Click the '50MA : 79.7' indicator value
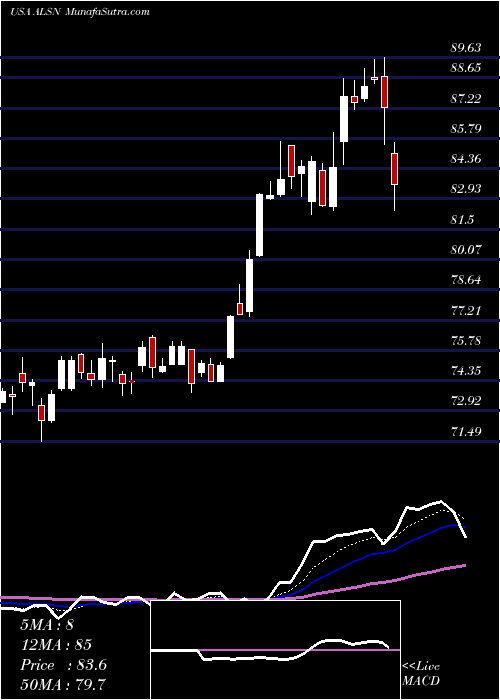 (x=63, y=684)
